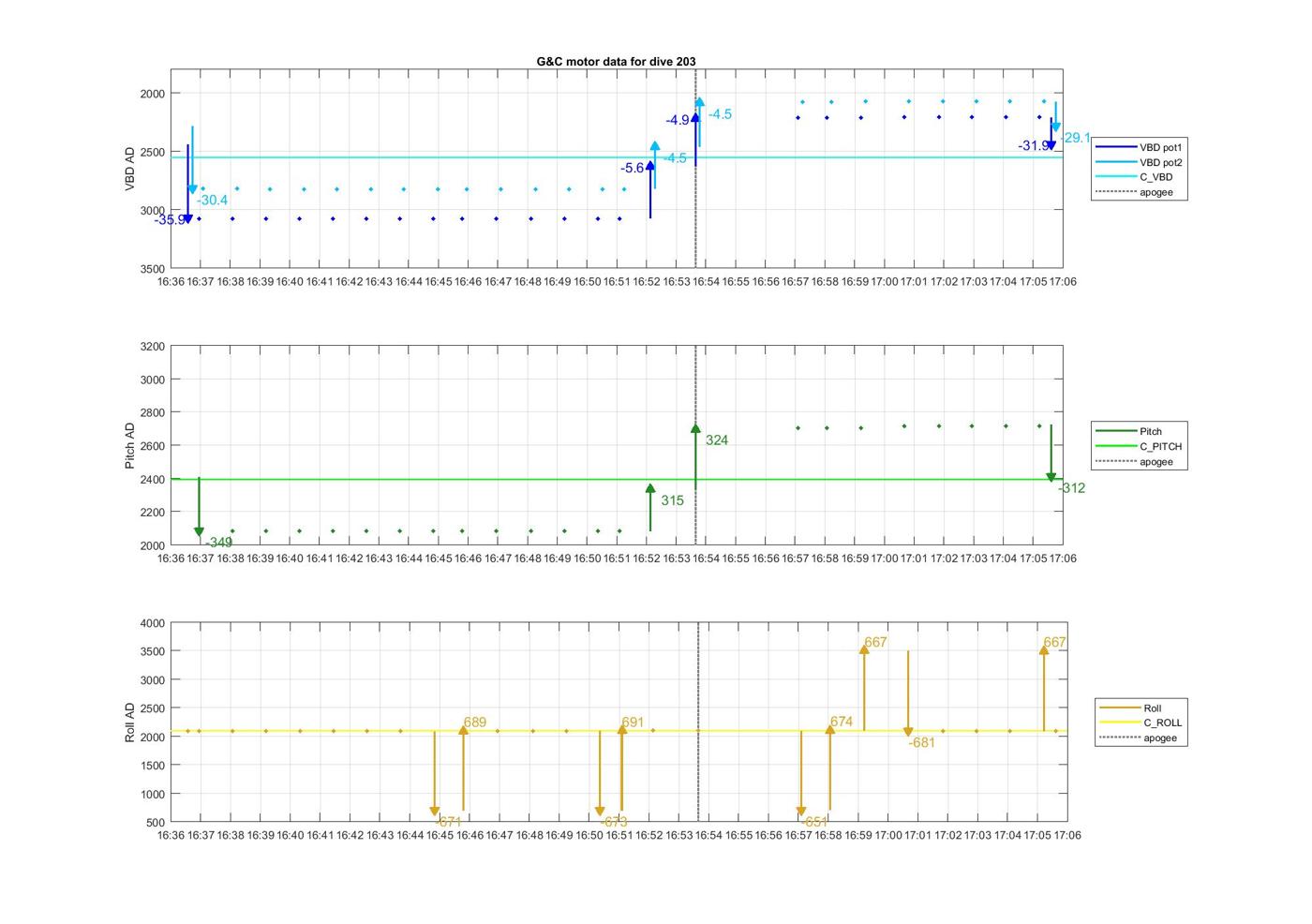The height and width of the screenshot is (924, 1312).
Task: Click the '2200' tick on the Pitch axis
Action: [x=152, y=513]
